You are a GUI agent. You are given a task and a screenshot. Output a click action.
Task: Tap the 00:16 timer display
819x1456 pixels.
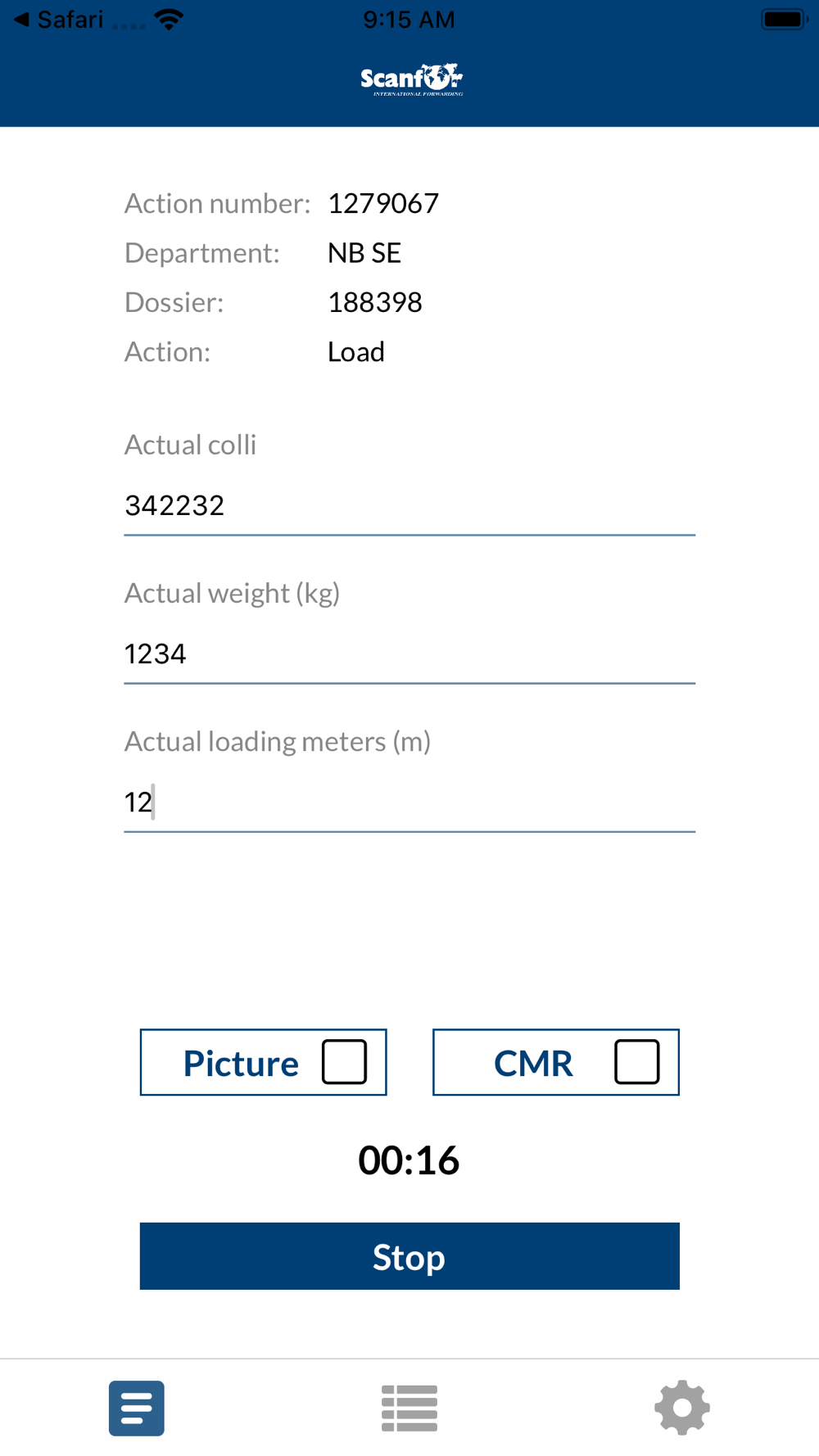tap(409, 1160)
